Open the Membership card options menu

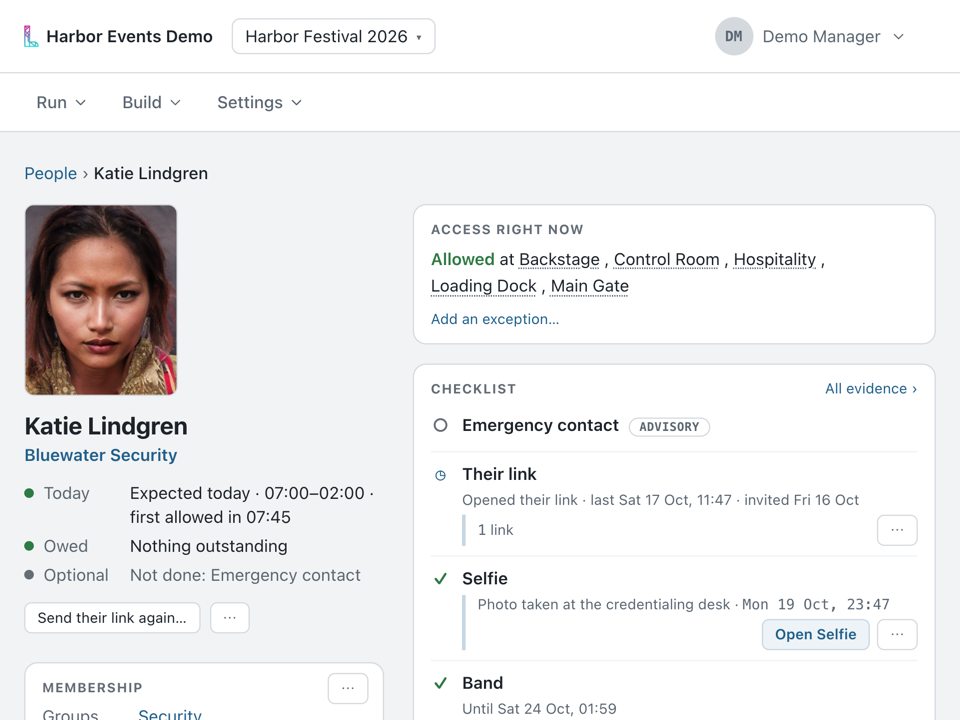click(348, 688)
